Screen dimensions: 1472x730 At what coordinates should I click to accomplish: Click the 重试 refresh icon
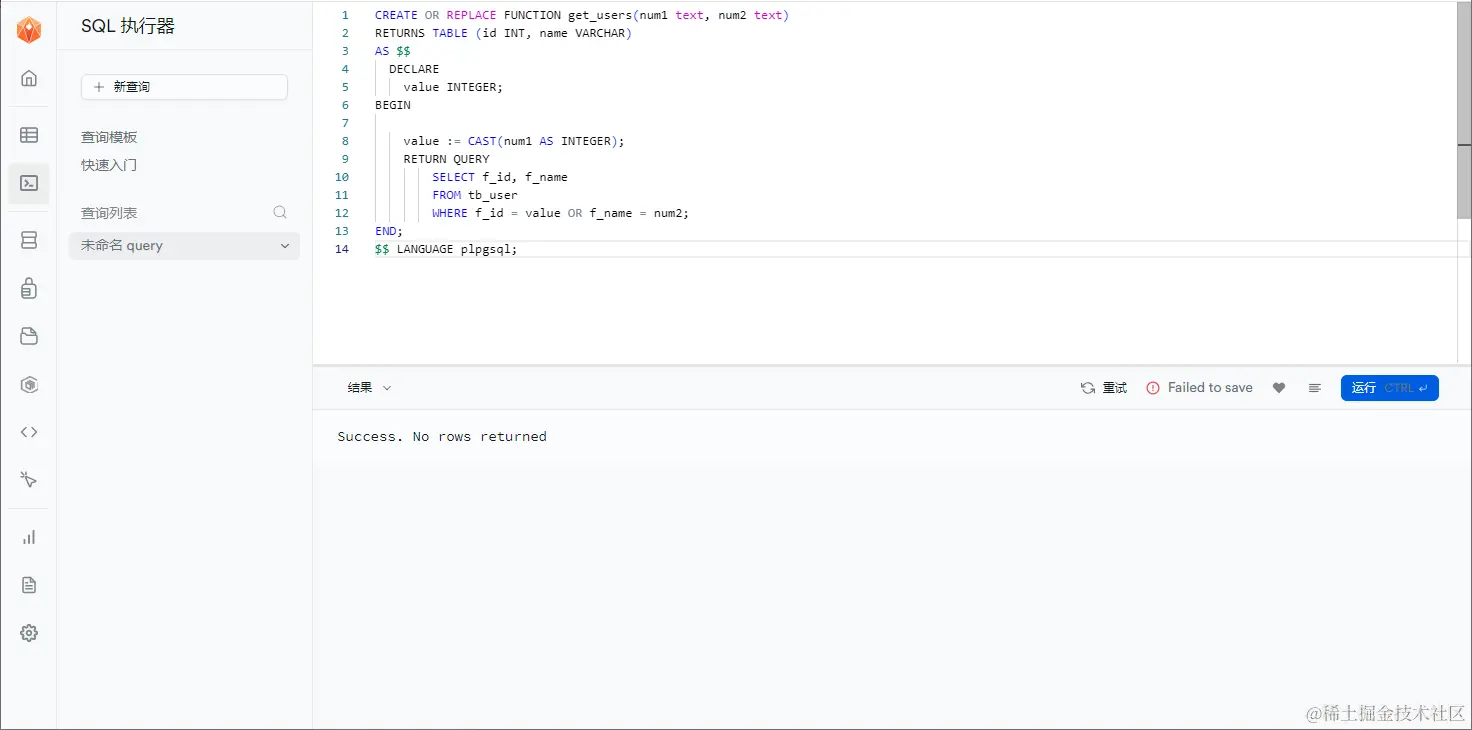[x=1088, y=388]
